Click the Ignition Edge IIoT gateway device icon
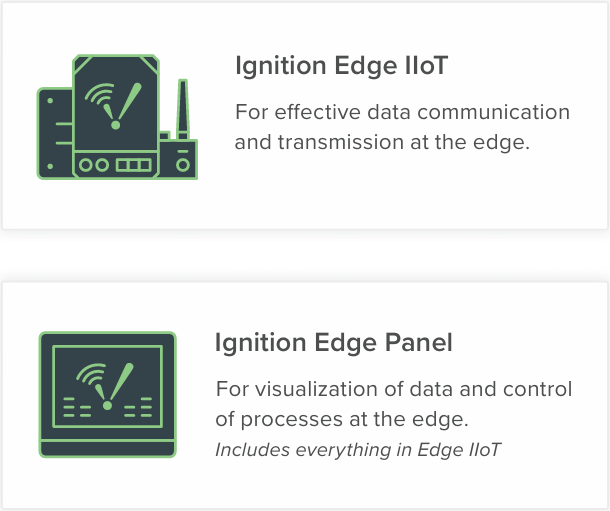Image resolution: width=610 pixels, height=511 pixels. 116,117
